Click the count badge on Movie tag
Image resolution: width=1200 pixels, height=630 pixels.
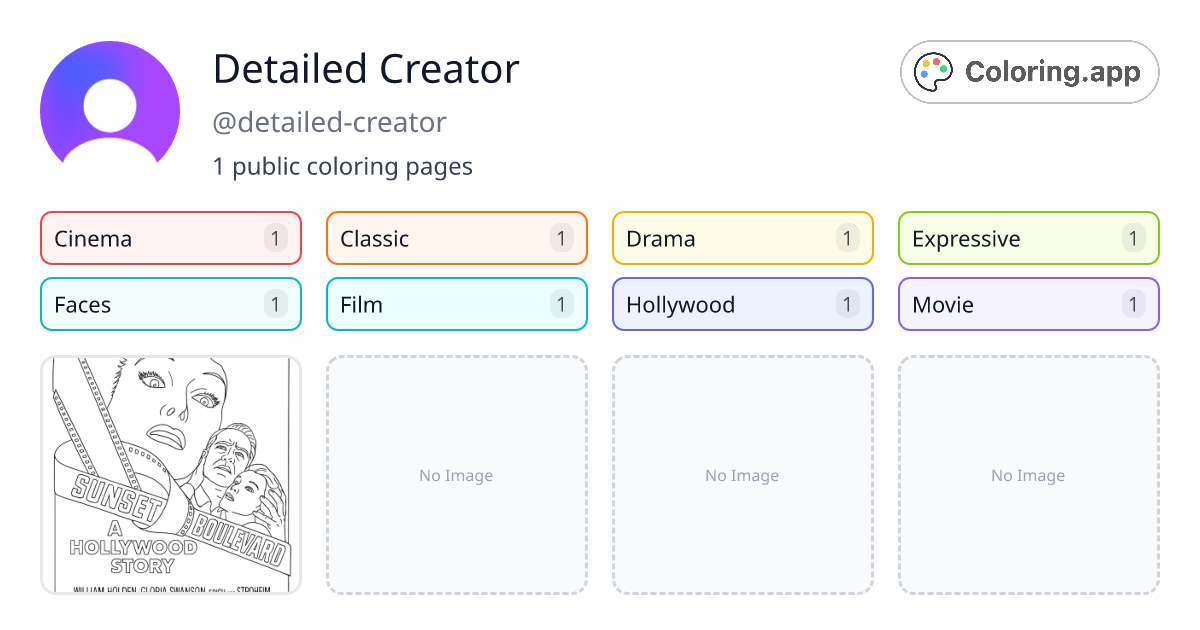[x=1134, y=304]
